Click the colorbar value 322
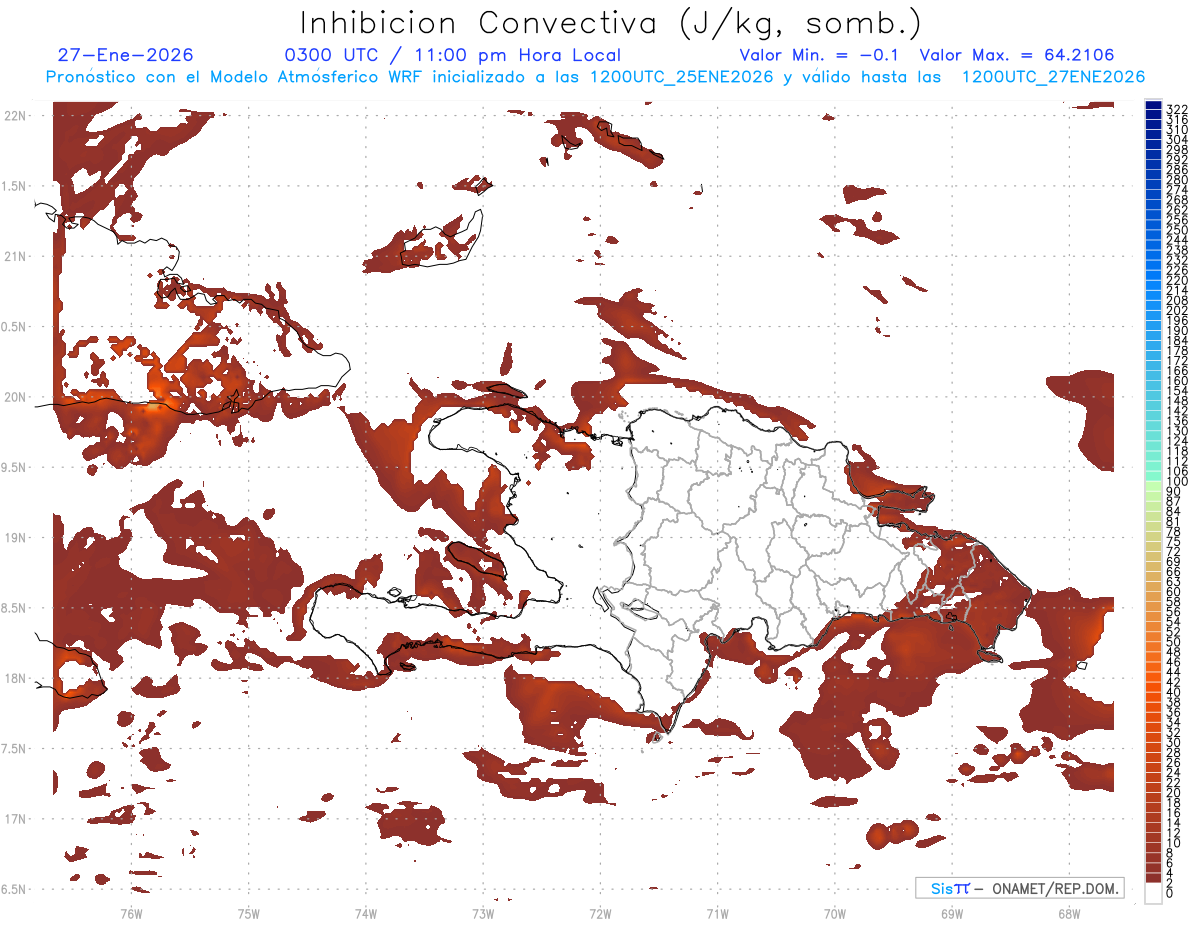1200x927 pixels. (x=1177, y=108)
